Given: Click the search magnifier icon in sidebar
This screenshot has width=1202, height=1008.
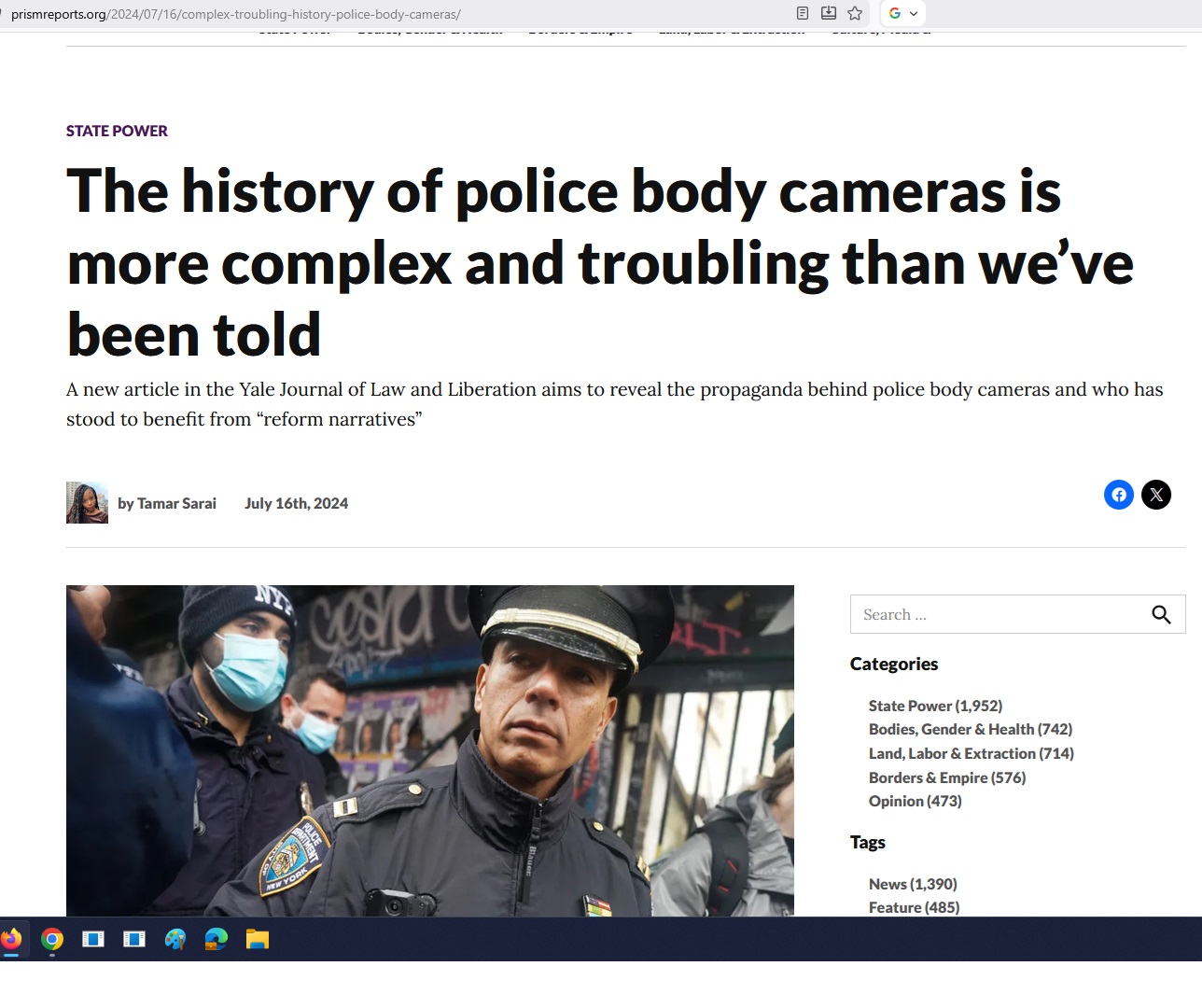Looking at the screenshot, I should point(1161,614).
